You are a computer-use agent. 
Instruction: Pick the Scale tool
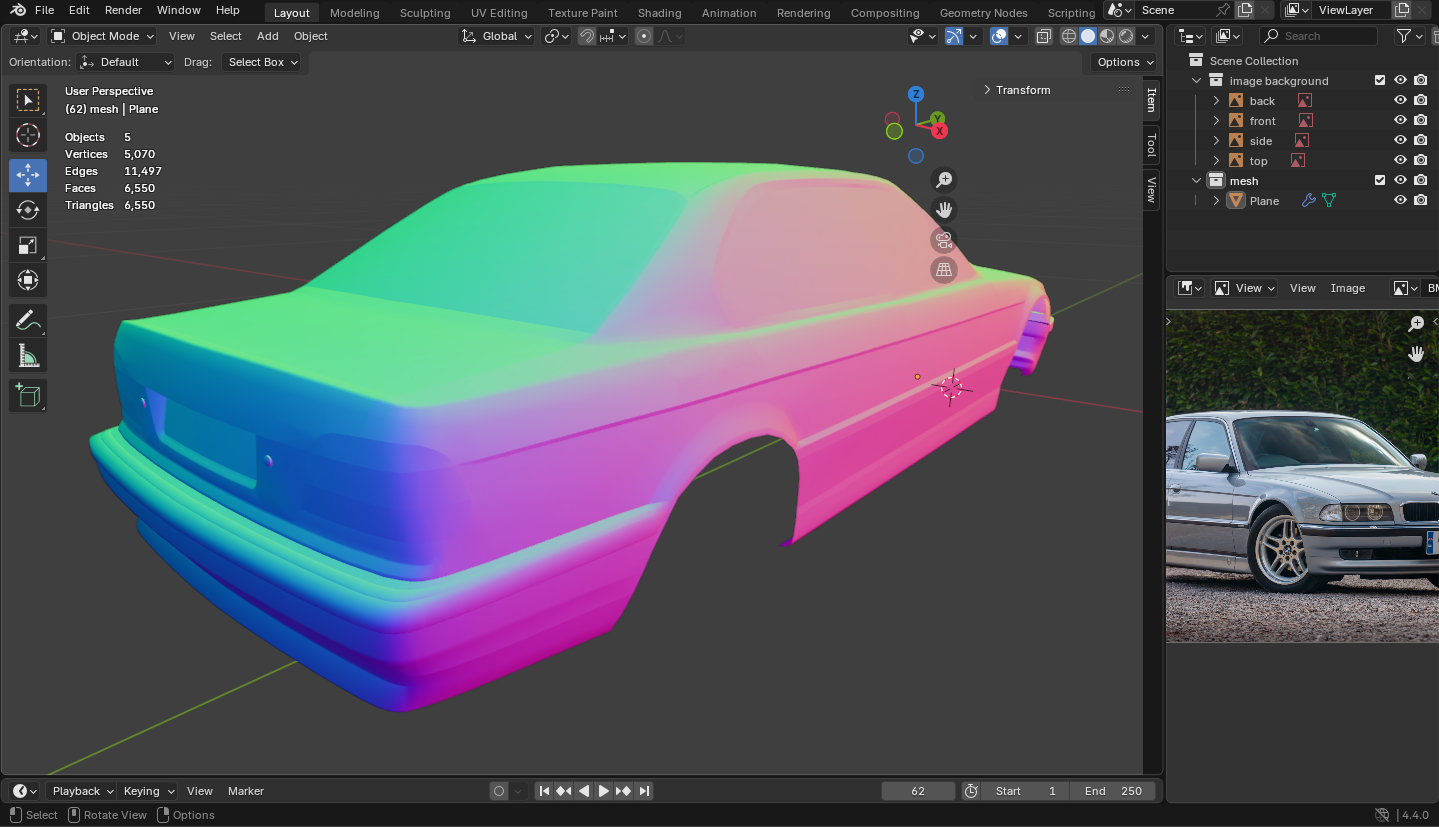tap(28, 245)
